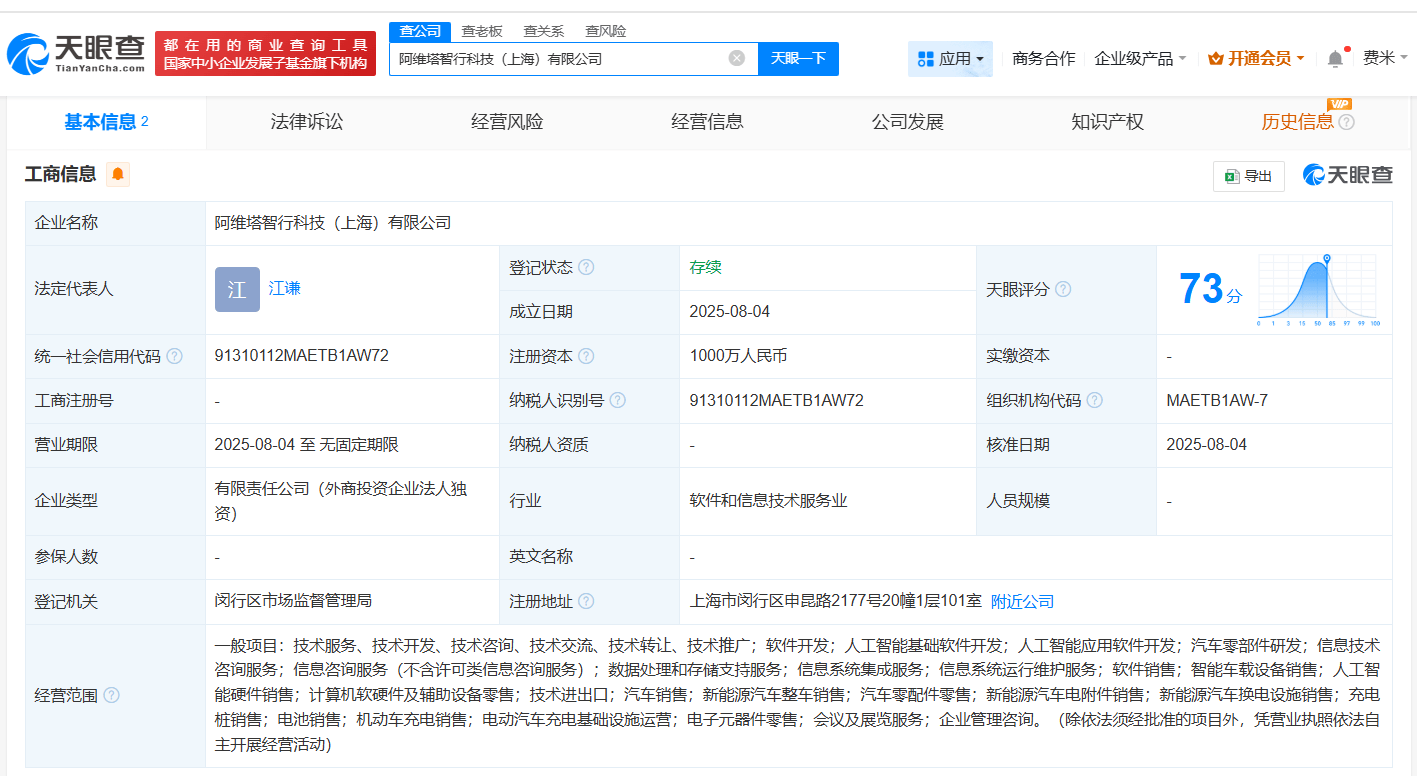Screen dimensions: 1417x776
Task: Click help icon next to 天眼评分
Action: click(1063, 290)
